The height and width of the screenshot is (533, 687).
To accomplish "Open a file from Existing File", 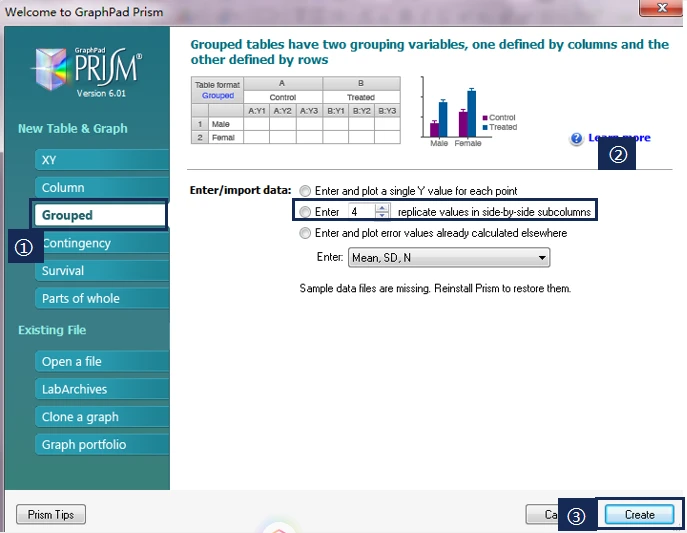I will [102, 361].
